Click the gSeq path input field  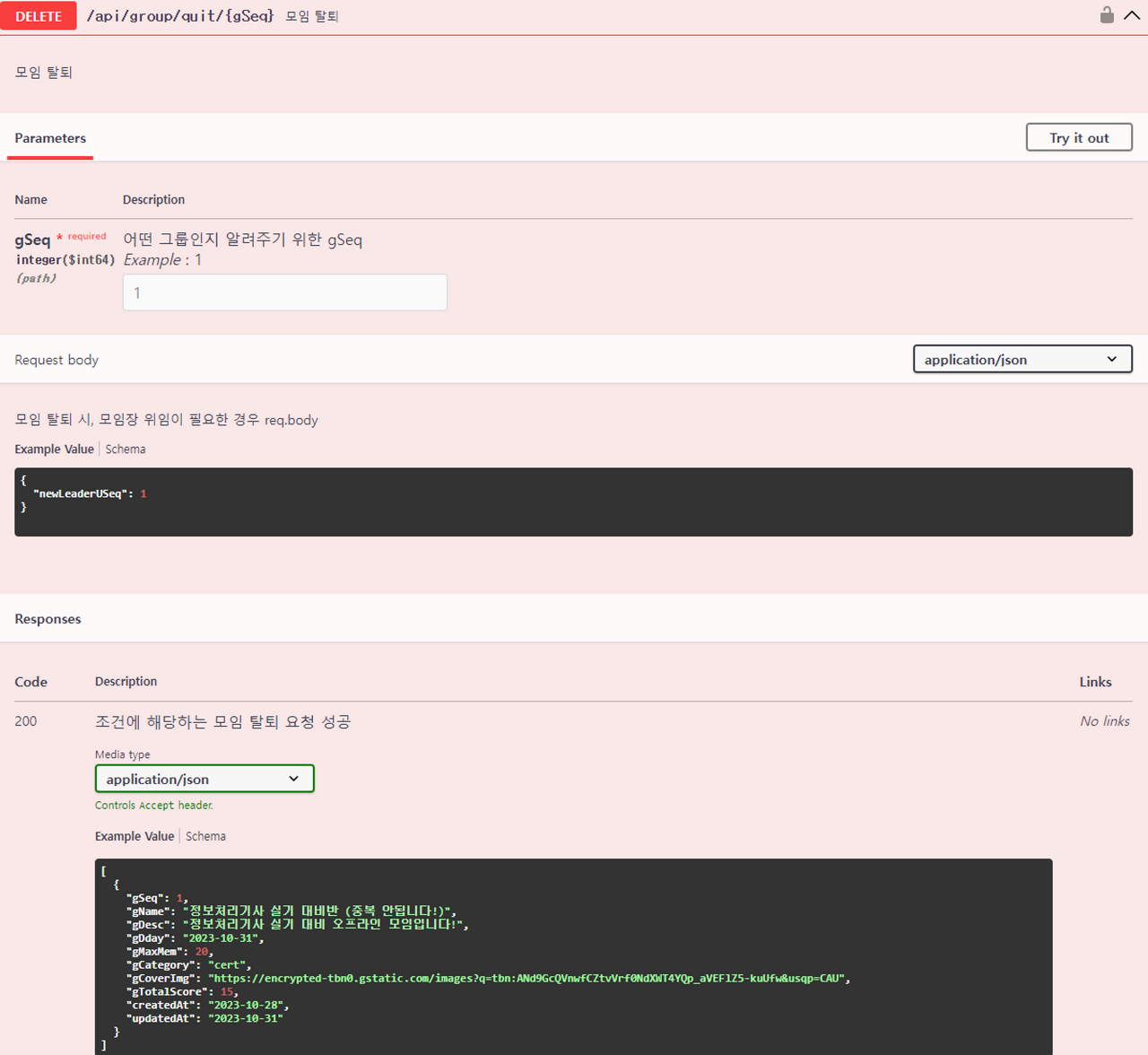pyautogui.click(x=284, y=292)
